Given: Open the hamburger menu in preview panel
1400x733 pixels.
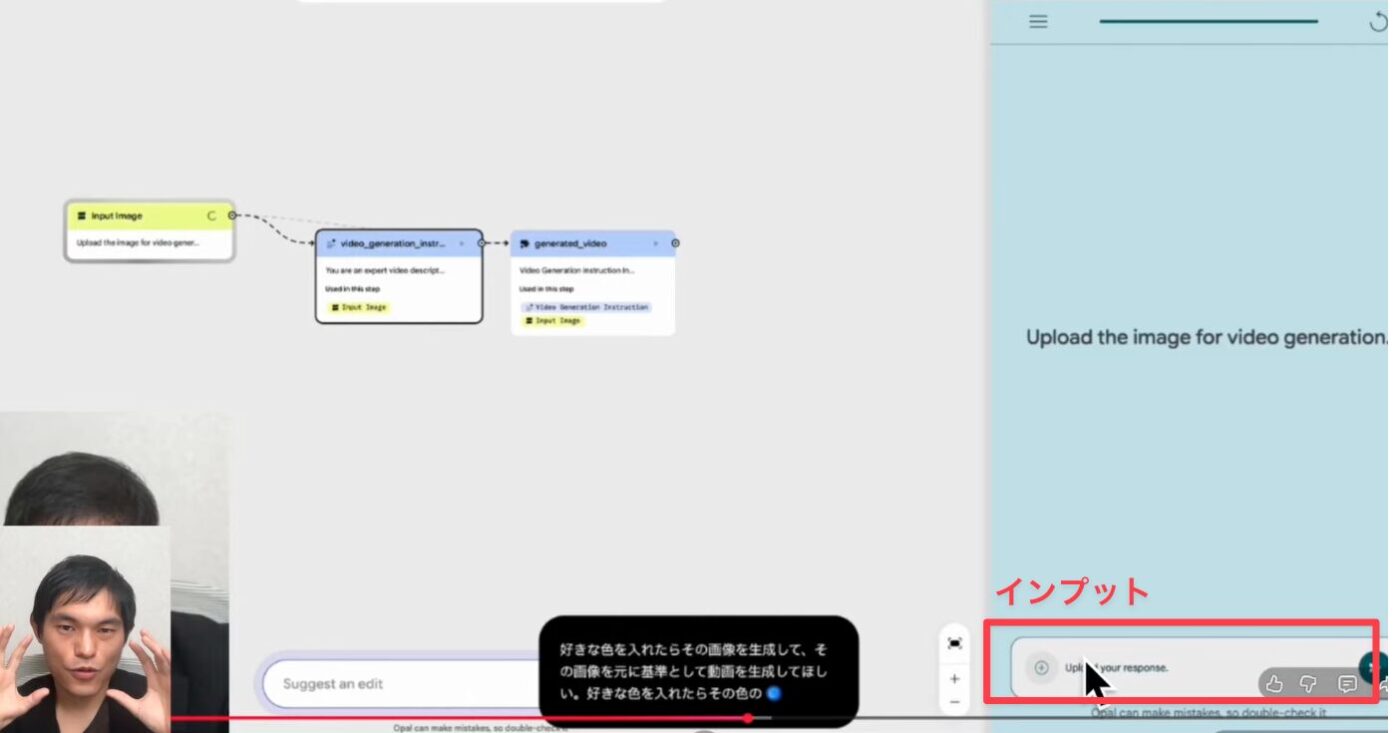Looking at the screenshot, I should 1038,21.
